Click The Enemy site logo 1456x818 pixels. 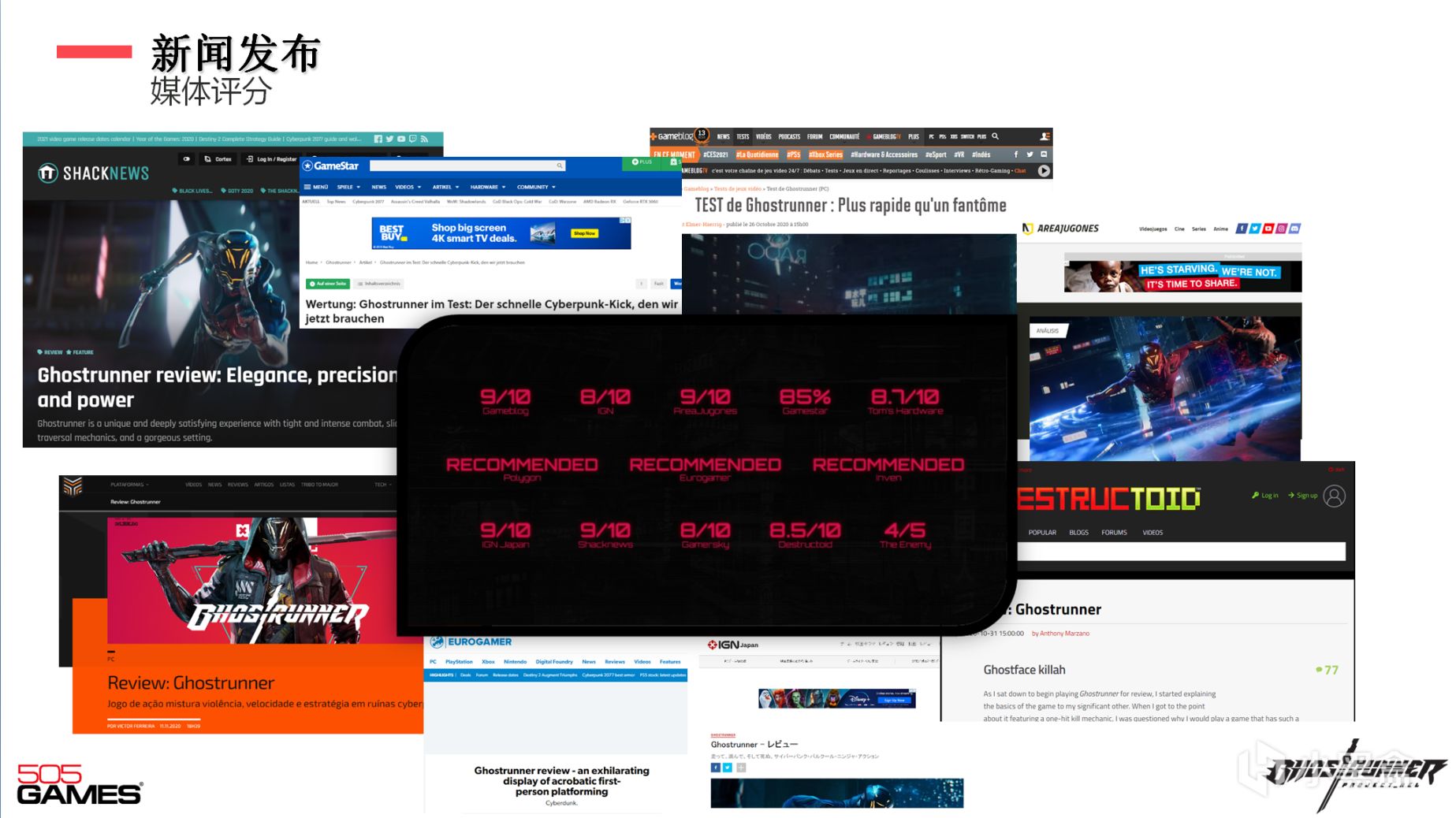[73, 486]
